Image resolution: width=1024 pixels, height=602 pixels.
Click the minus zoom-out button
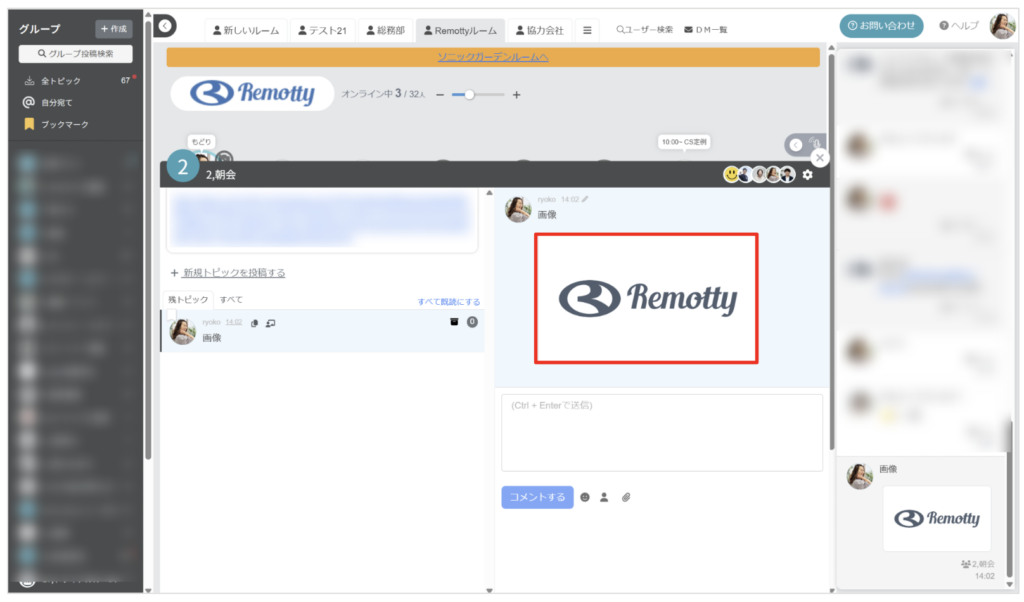(x=440, y=95)
